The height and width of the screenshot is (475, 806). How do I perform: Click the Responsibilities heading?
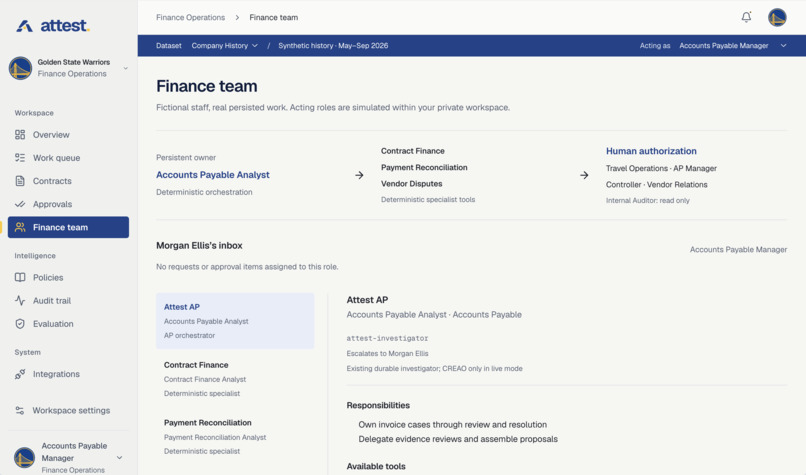[x=378, y=405]
